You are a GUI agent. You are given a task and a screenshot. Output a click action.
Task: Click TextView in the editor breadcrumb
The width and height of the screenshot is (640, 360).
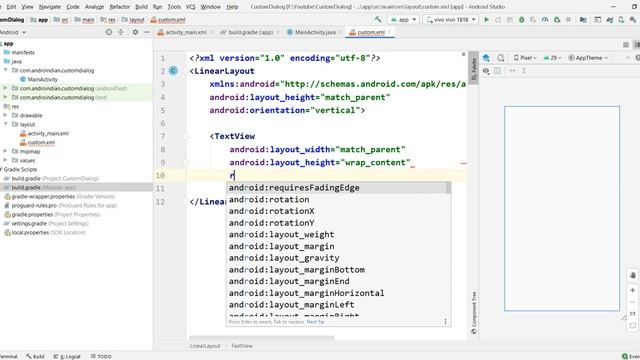click(x=242, y=346)
